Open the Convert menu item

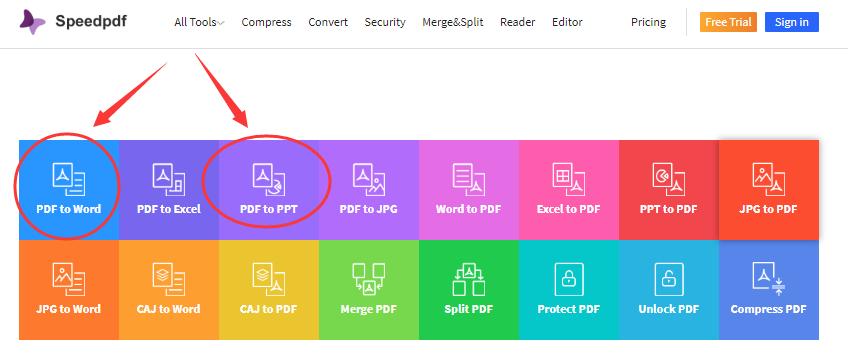coord(328,22)
